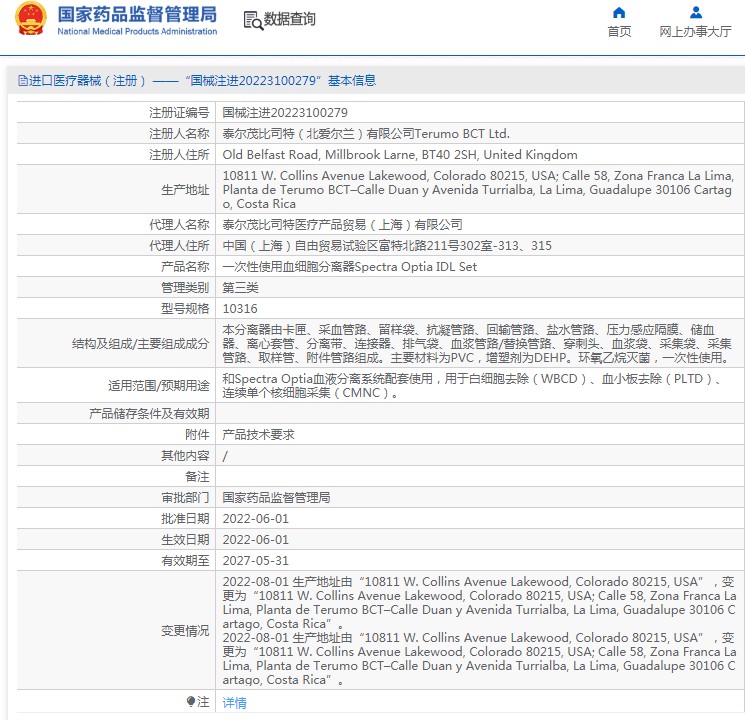Click the national emblem logo
This screenshot has width=745, height=720.
click(31, 19)
